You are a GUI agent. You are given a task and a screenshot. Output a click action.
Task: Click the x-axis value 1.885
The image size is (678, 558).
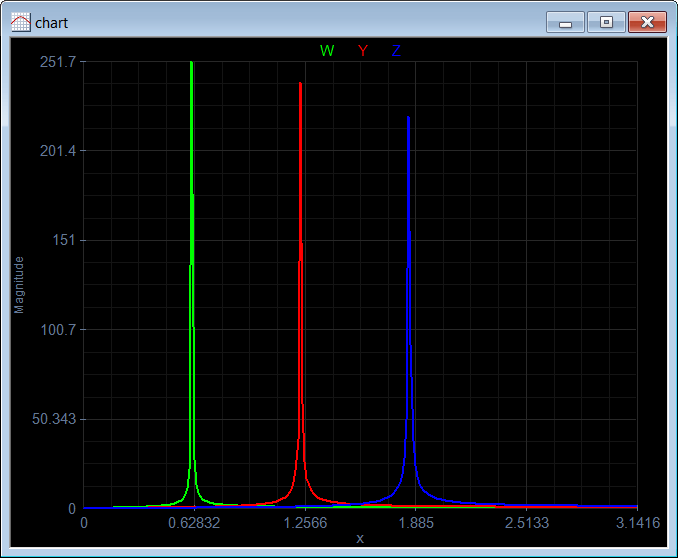tap(416, 523)
